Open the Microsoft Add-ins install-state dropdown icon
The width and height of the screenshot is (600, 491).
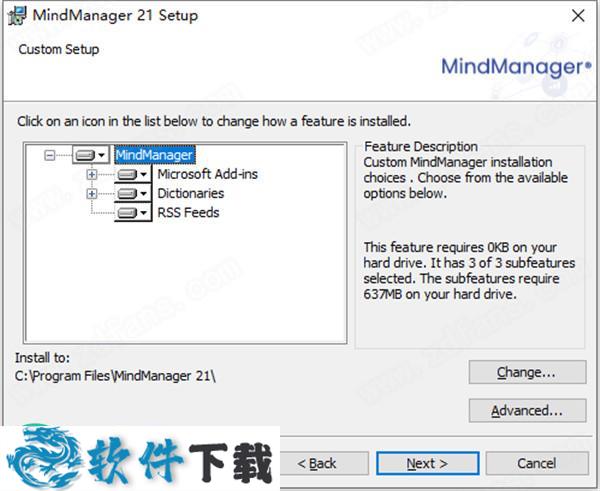click(133, 175)
